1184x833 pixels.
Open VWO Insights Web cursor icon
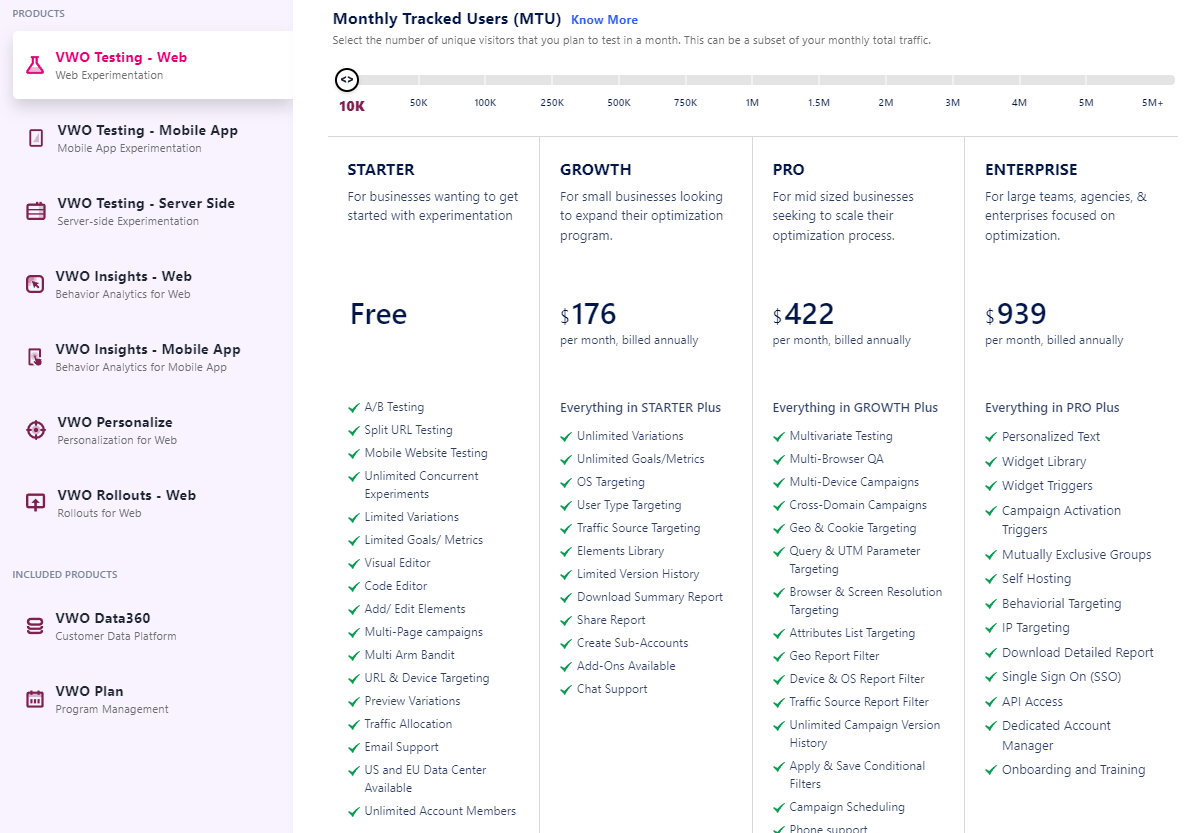pos(35,284)
